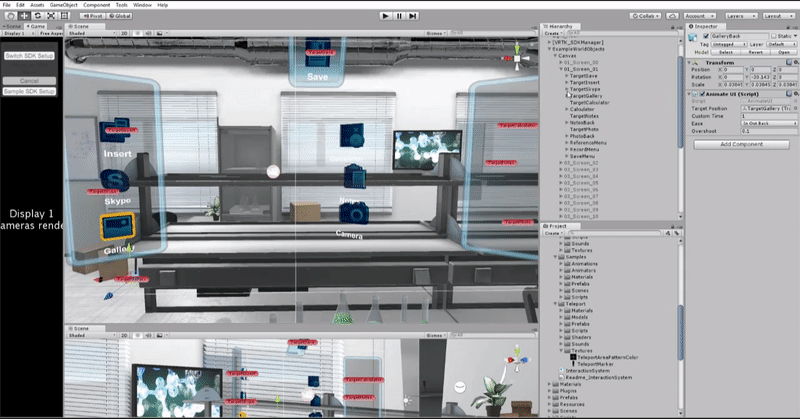Open the Layout dropdown
Viewport: 800px width, 419px height.
coord(779,16)
